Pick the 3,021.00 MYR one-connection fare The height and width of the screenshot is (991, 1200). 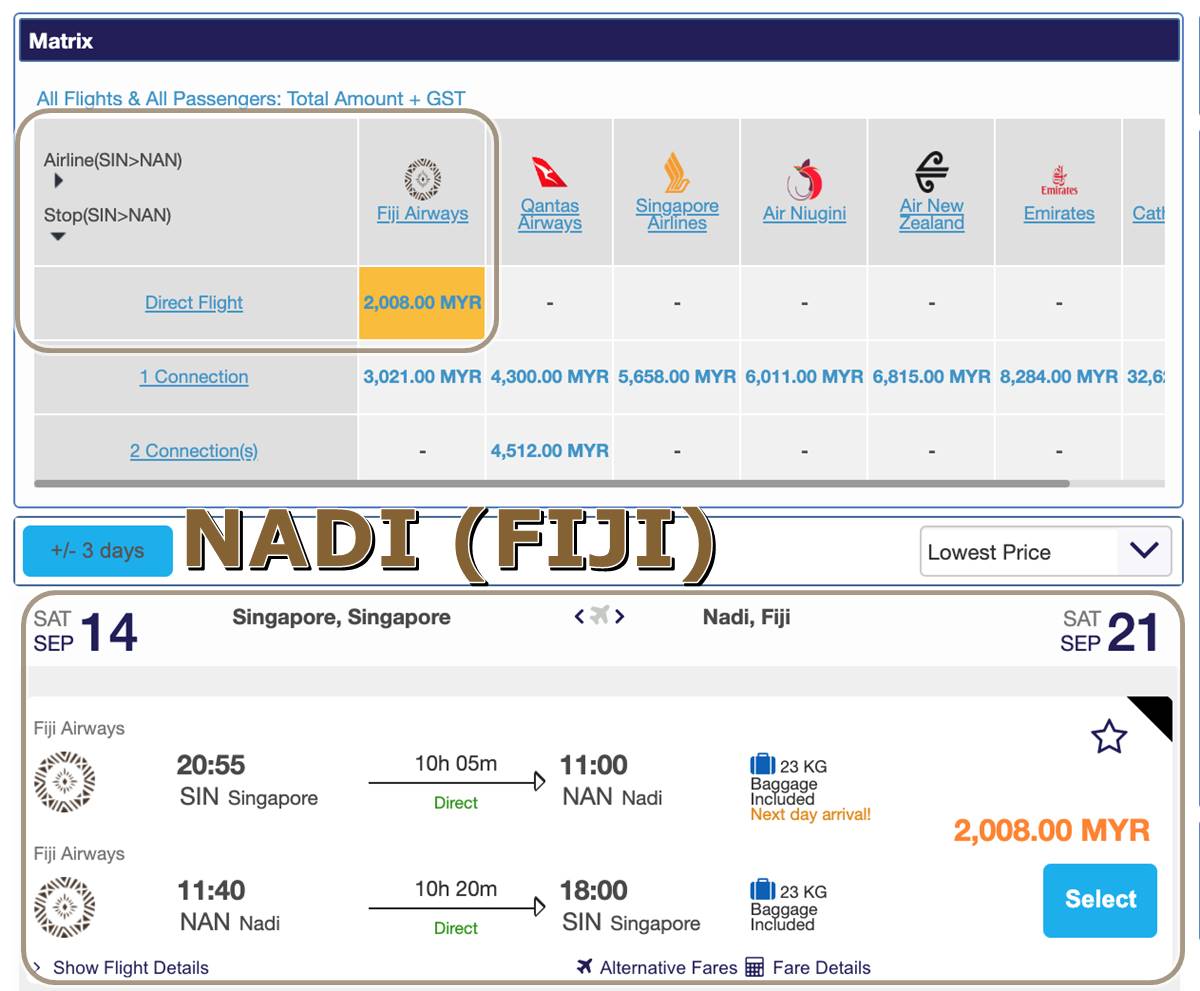(x=422, y=376)
